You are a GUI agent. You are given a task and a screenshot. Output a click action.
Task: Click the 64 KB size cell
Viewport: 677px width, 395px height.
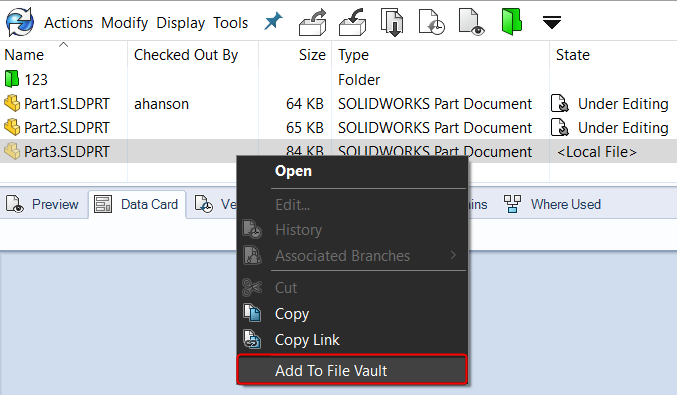pyautogui.click(x=304, y=104)
